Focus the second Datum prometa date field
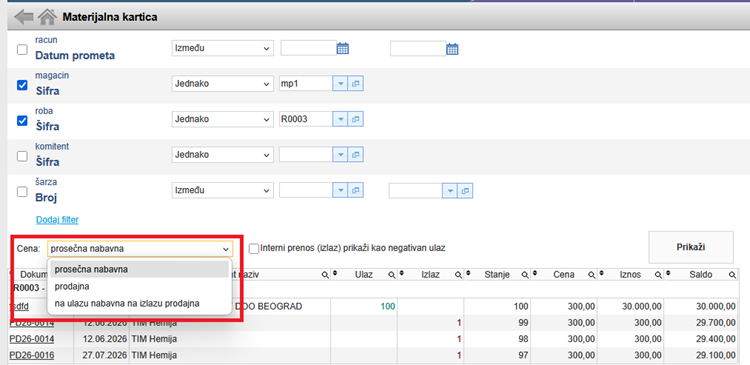This screenshot has height=365, width=750. coord(418,49)
